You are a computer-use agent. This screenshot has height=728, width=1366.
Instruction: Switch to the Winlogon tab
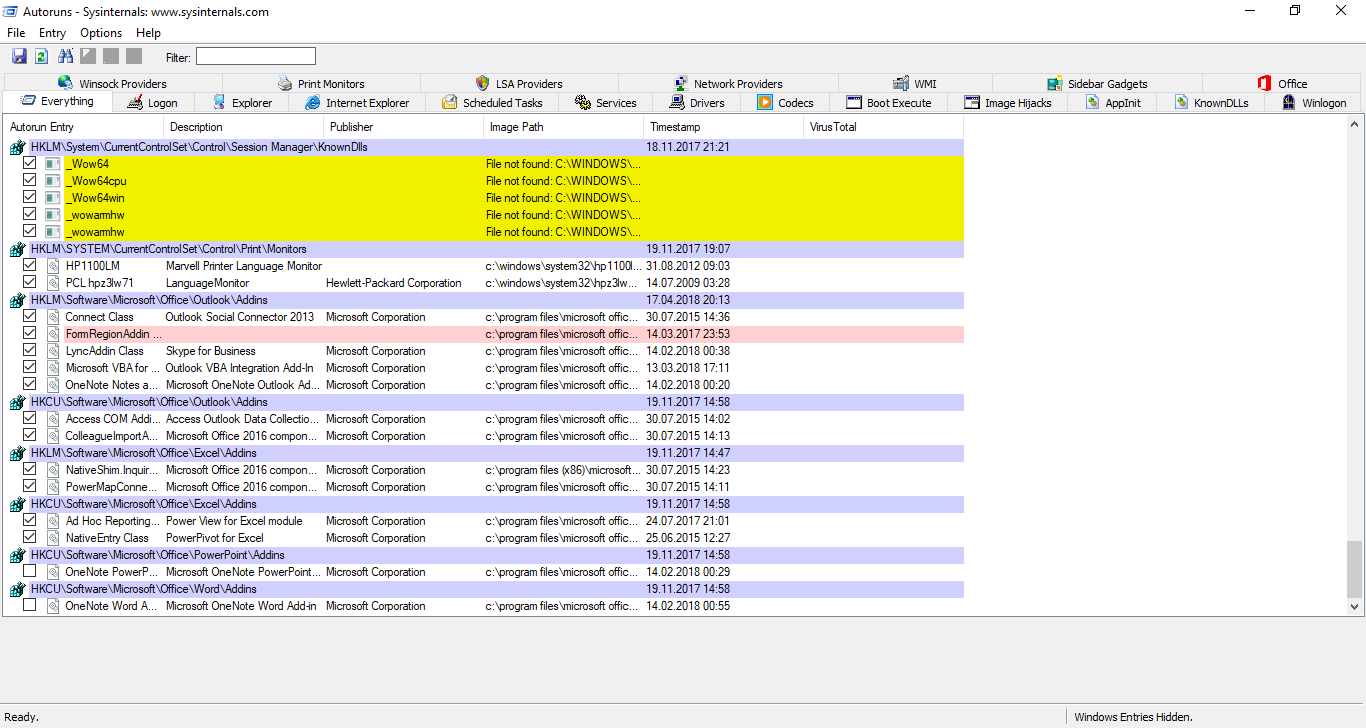click(x=1313, y=103)
